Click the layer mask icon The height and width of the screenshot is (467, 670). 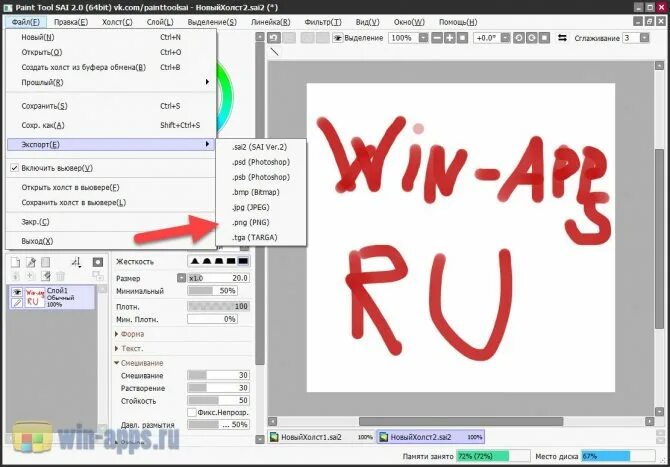tap(98, 262)
